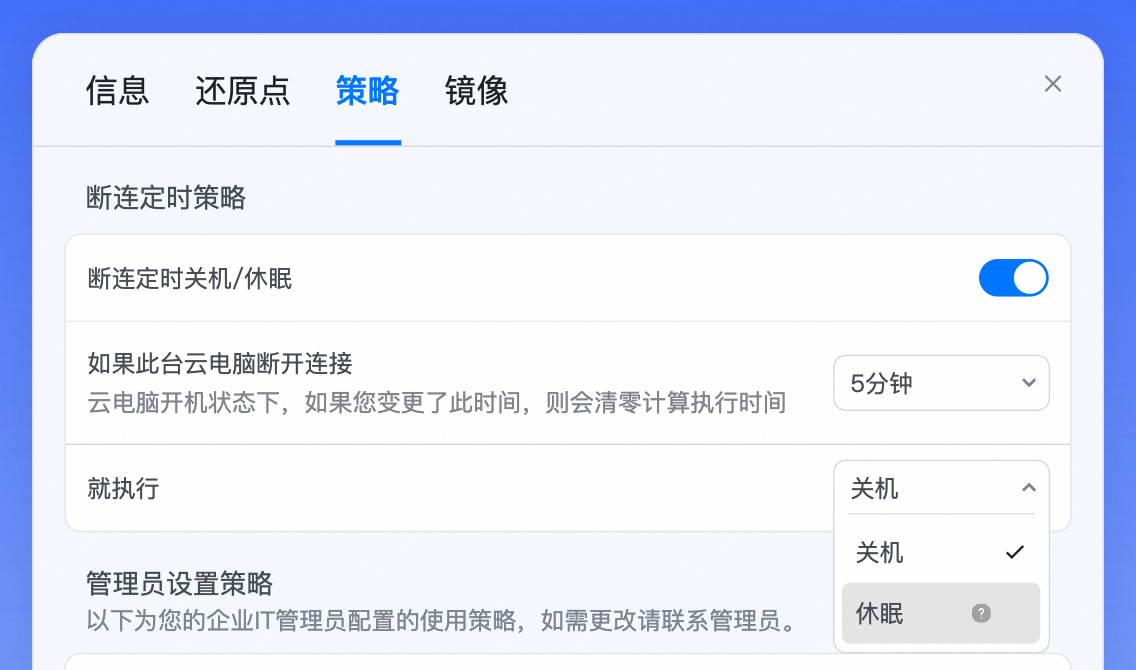
Task: Click the 断连定时关机/休眠 row label
Action: [x=190, y=279]
